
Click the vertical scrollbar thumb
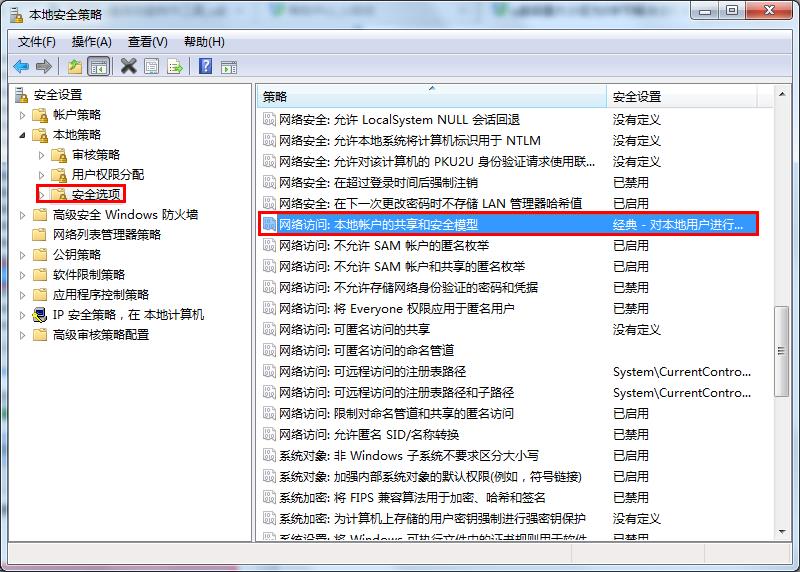[781, 351]
